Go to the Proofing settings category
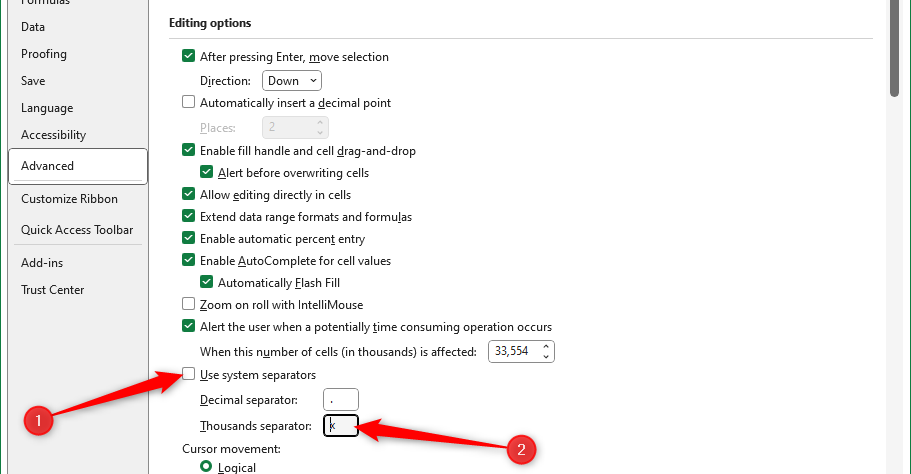 (44, 54)
